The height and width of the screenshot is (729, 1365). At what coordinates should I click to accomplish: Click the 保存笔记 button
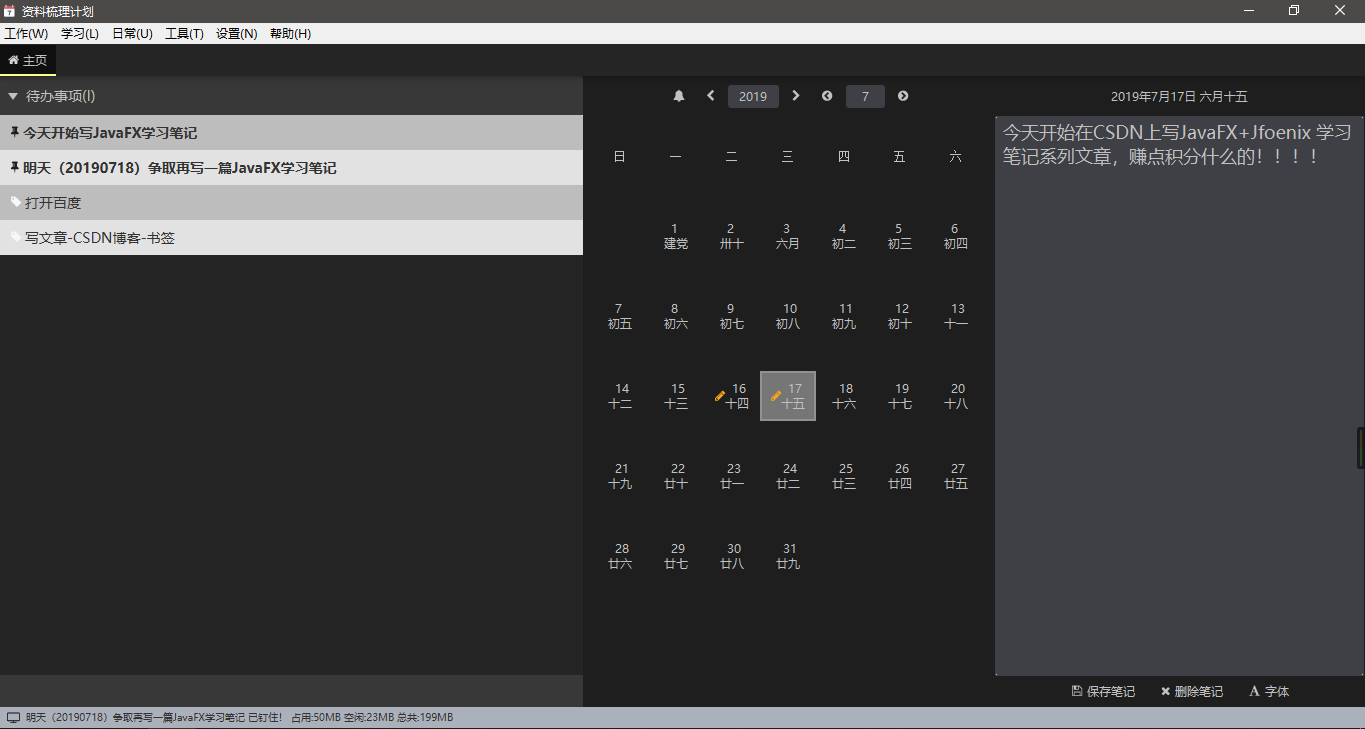click(x=1103, y=691)
